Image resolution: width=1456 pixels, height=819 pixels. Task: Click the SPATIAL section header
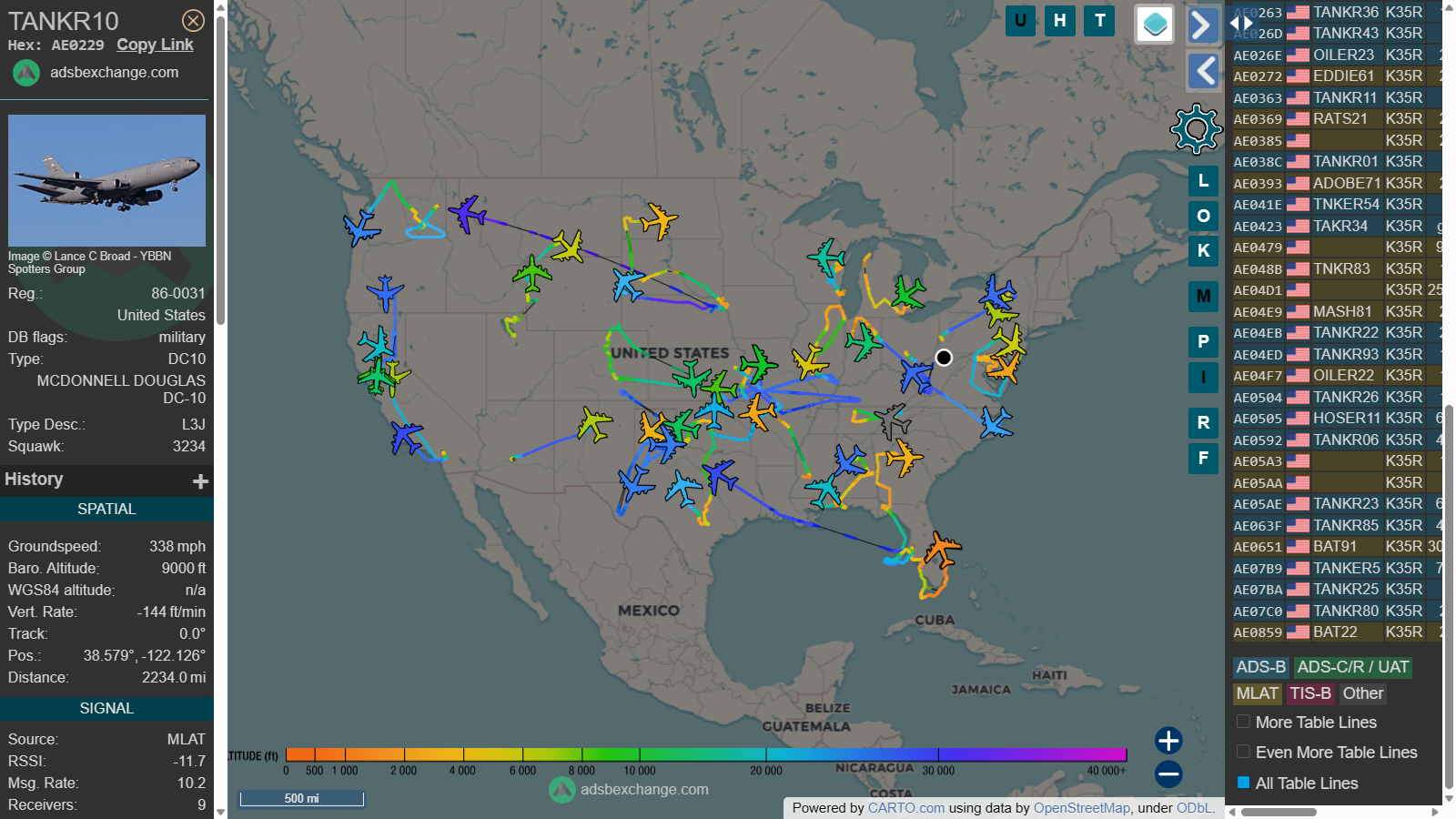click(x=106, y=510)
